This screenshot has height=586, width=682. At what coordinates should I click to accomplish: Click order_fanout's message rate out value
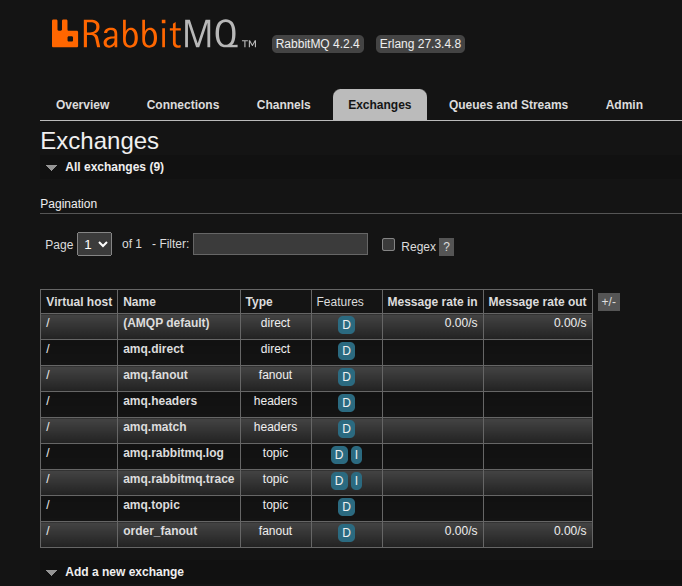[x=570, y=531]
